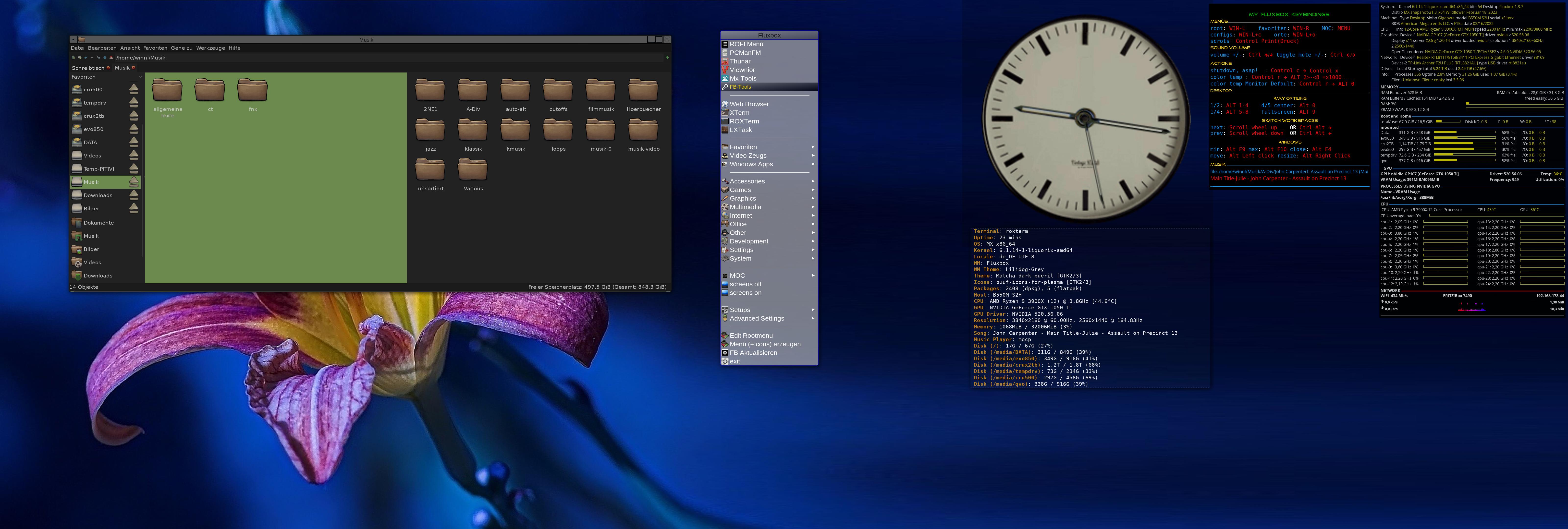Select the musik-video folder
1568x529 pixels.
643,135
